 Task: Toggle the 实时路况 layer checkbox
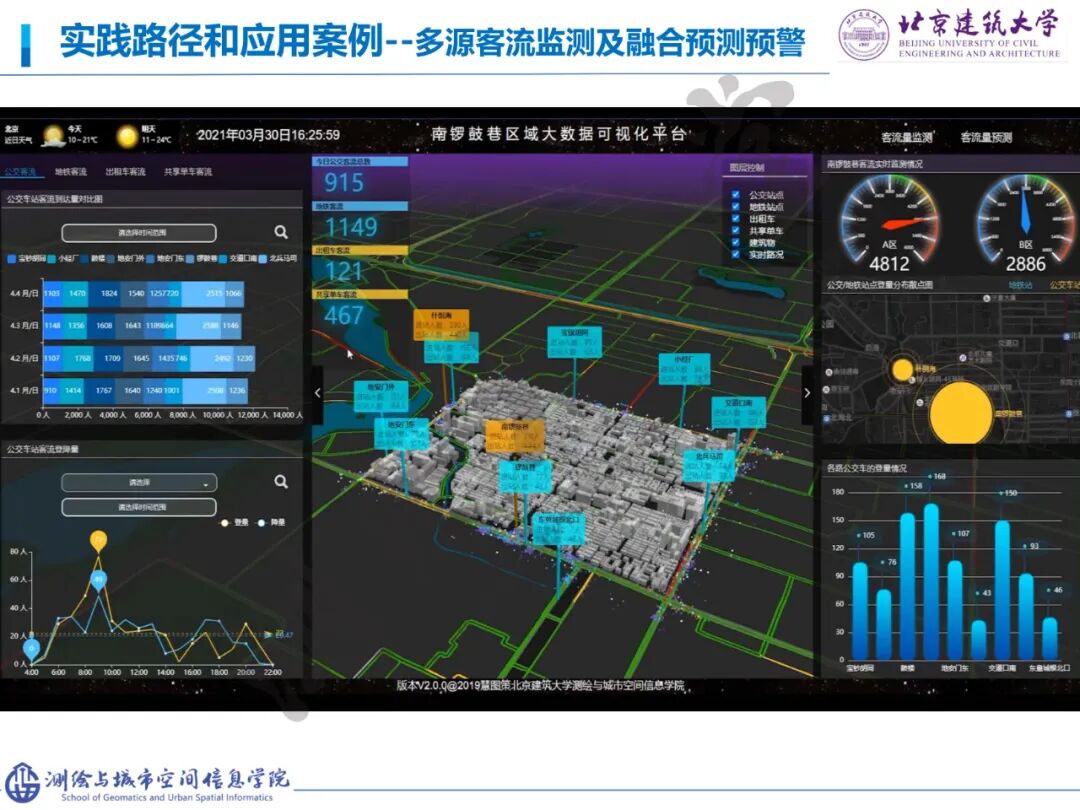736,254
